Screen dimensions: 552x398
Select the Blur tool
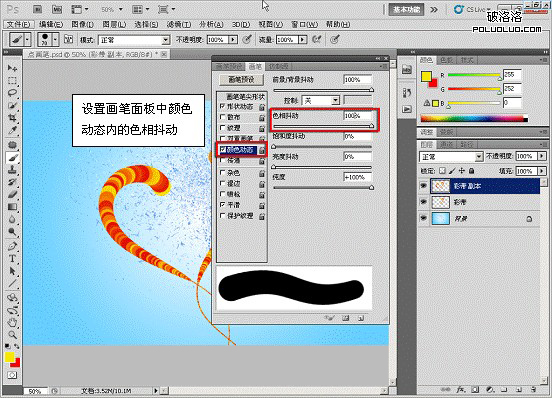click(x=12, y=219)
